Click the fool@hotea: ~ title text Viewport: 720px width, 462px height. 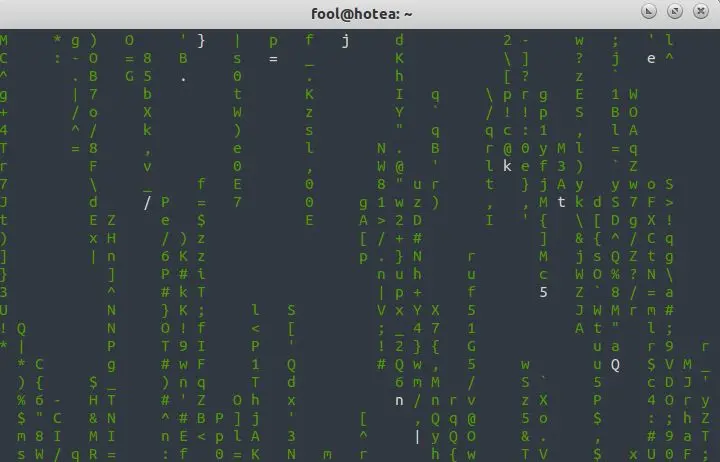362,14
